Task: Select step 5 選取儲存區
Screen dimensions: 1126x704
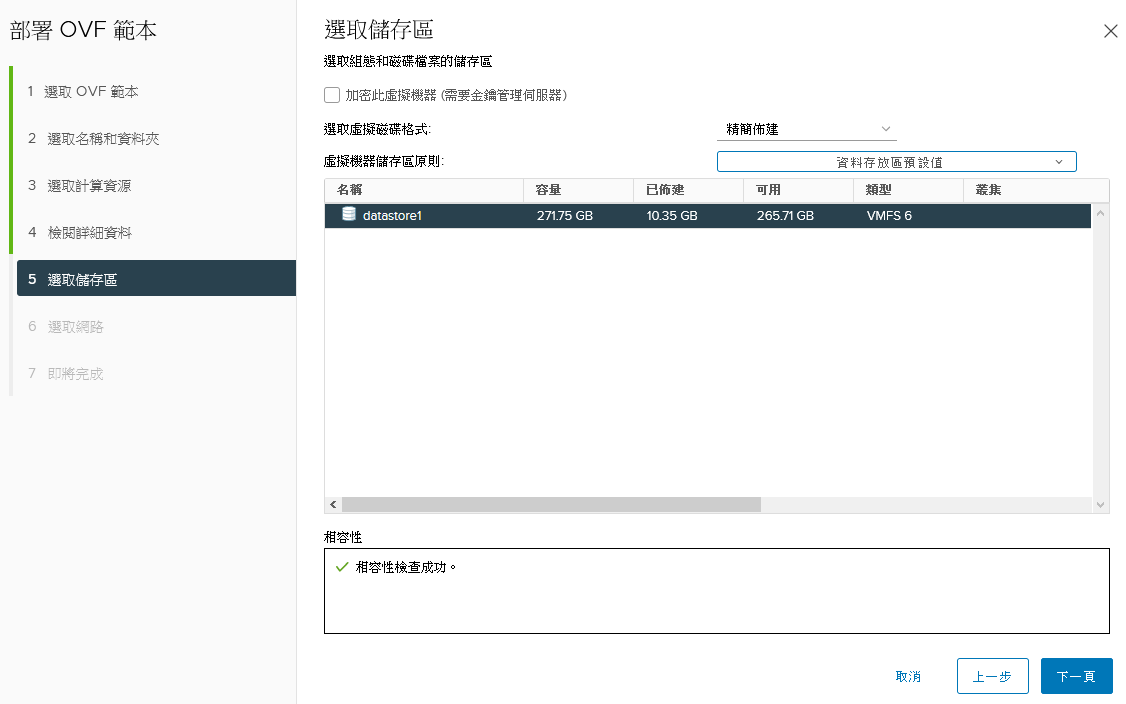Action: pos(157,278)
